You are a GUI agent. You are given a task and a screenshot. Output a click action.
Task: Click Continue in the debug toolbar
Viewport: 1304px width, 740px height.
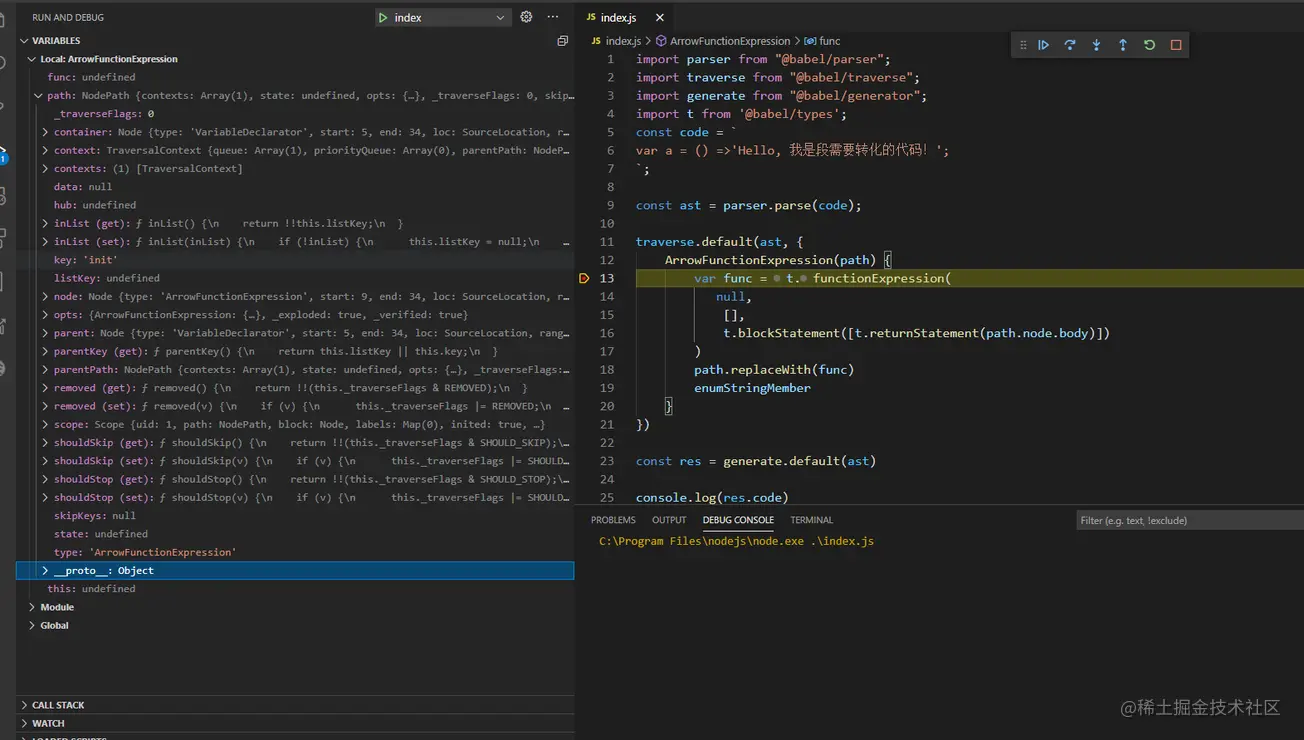[x=1043, y=44]
